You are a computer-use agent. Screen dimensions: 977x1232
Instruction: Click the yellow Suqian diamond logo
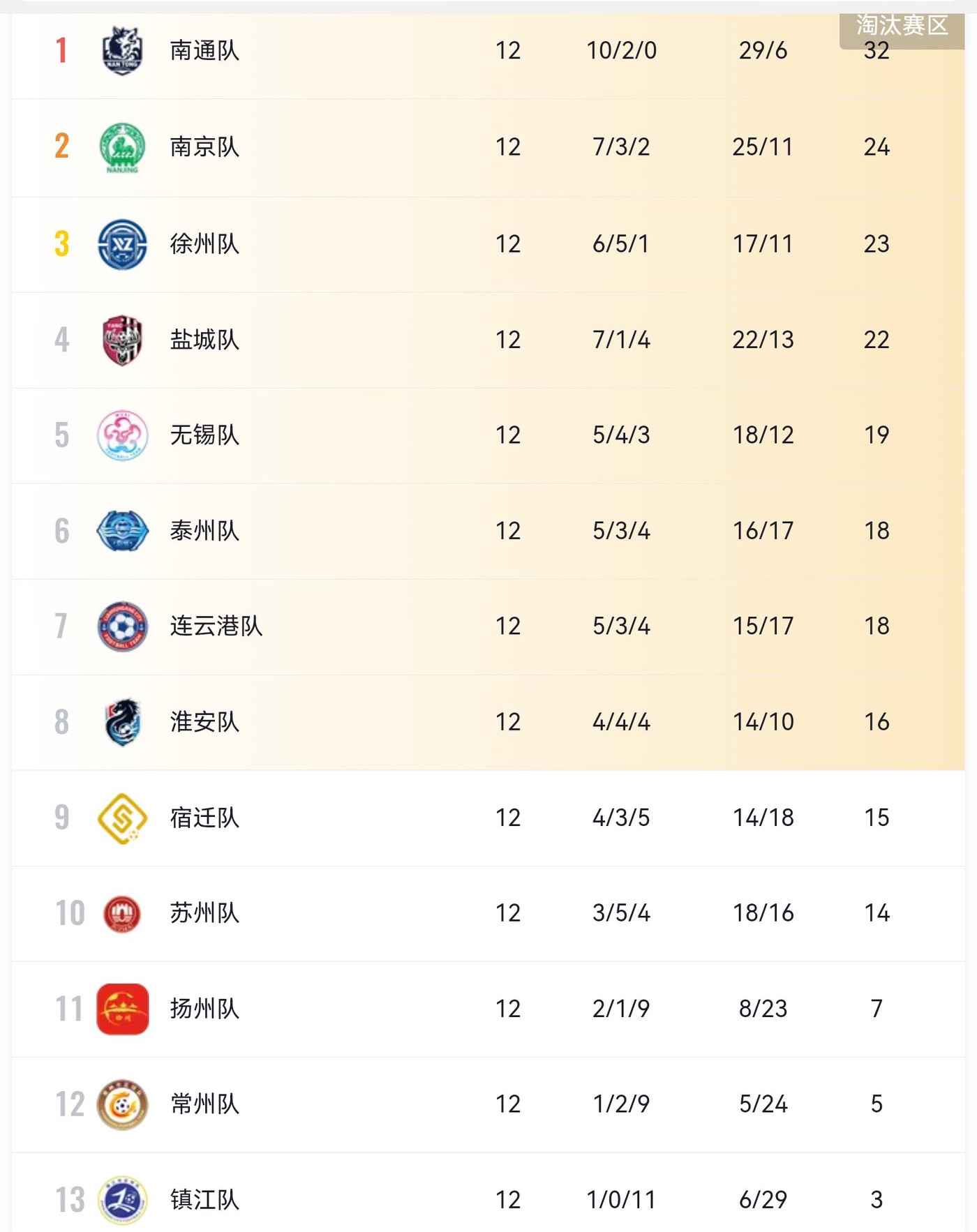tap(122, 818)
